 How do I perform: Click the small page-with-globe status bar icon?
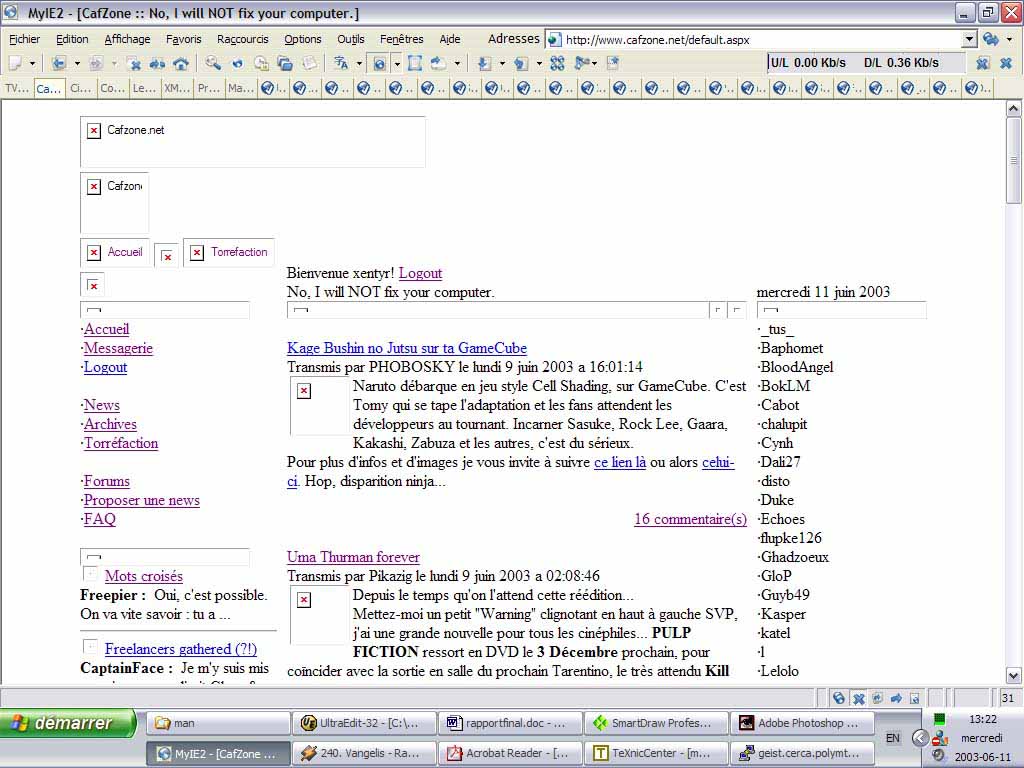tap(915, 698)
